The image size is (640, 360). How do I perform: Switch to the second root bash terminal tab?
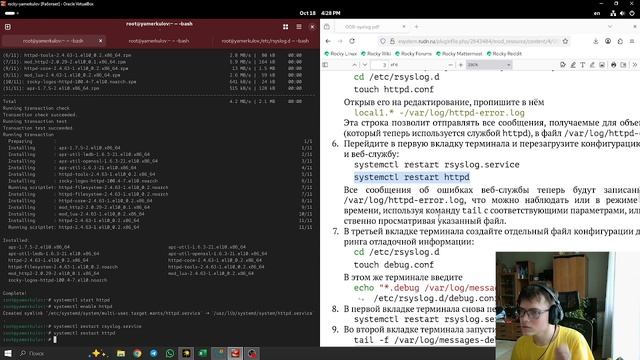pyautogui.click(x=159, y=41)
